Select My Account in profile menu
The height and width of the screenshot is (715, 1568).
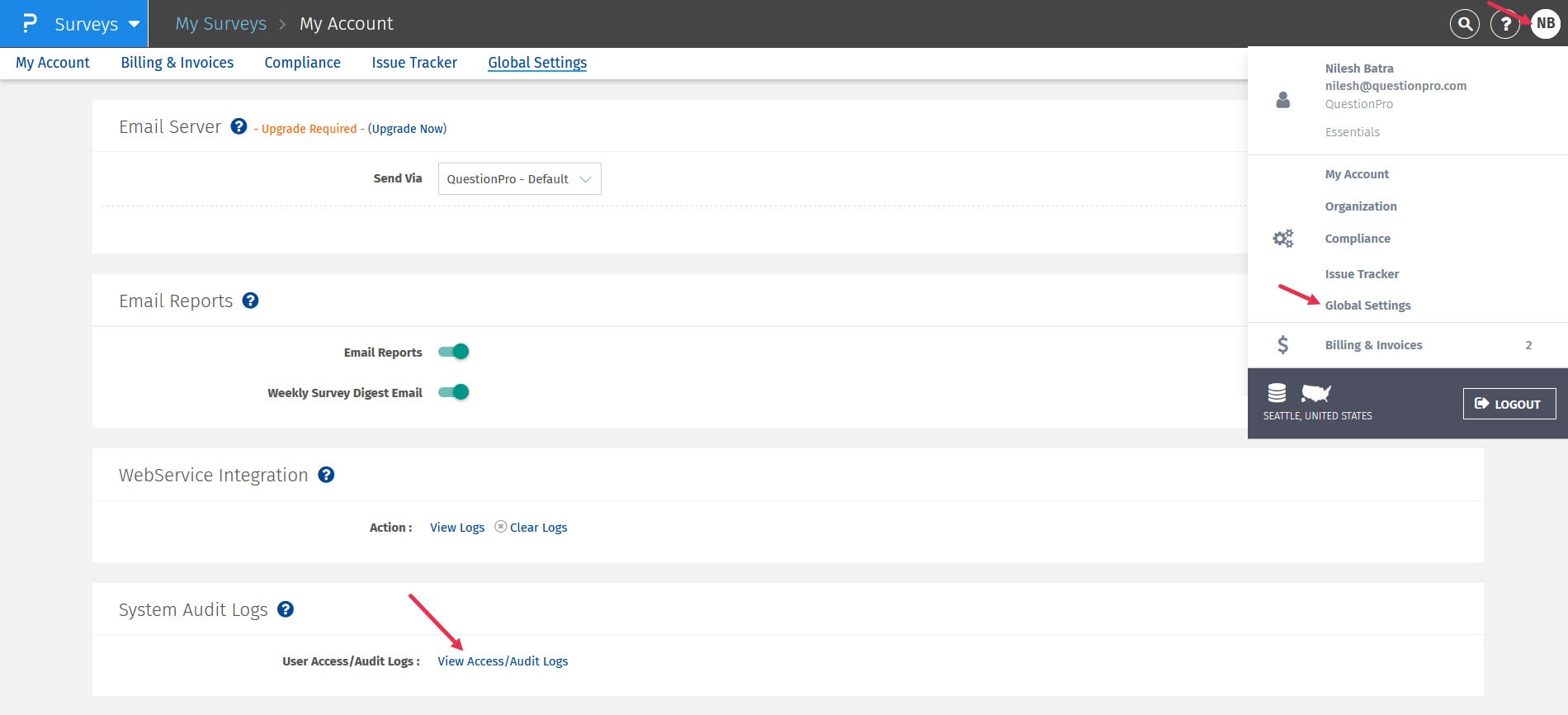pos(1357,174)
